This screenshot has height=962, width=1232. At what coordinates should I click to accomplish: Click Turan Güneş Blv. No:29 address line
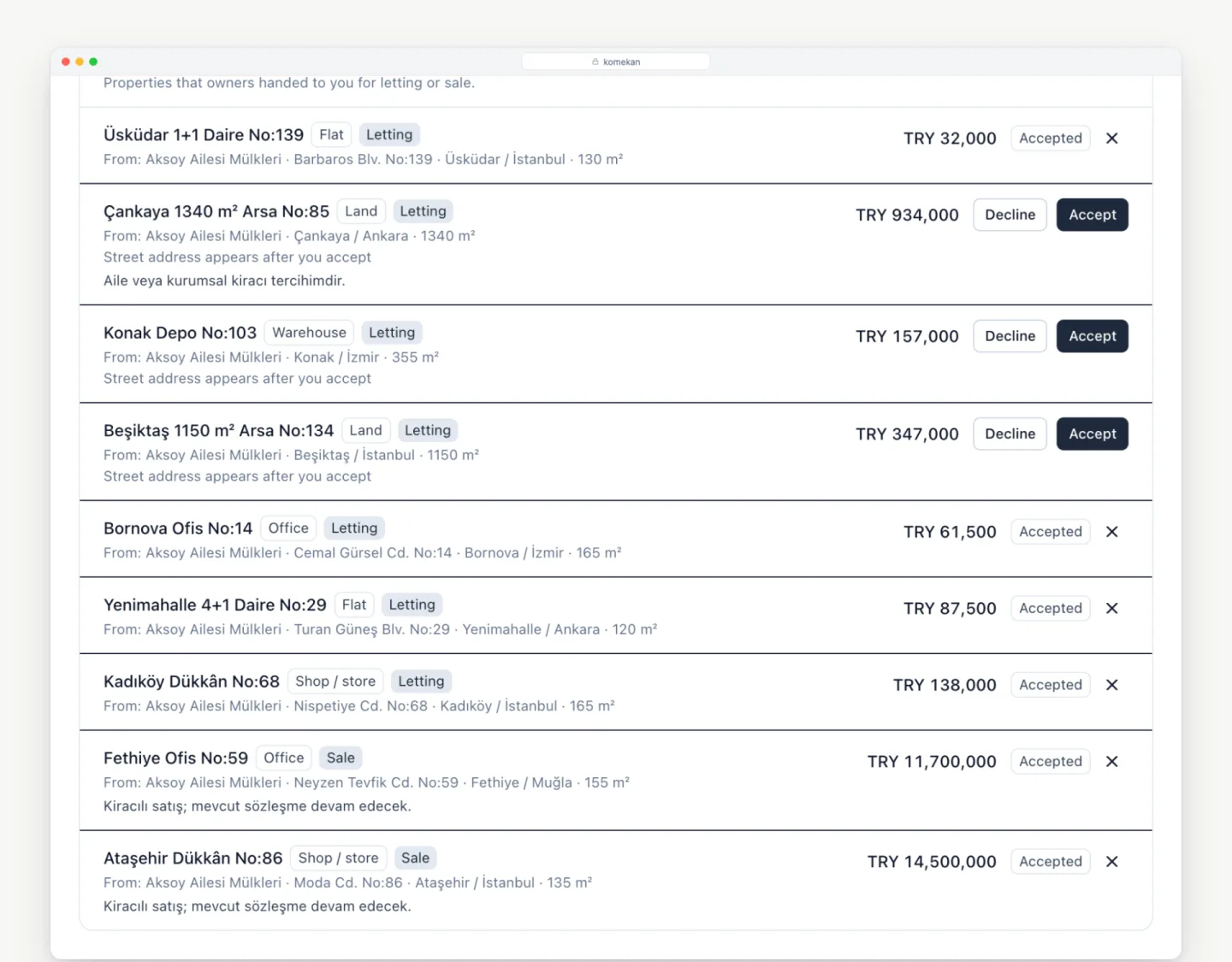coord(380,629)
